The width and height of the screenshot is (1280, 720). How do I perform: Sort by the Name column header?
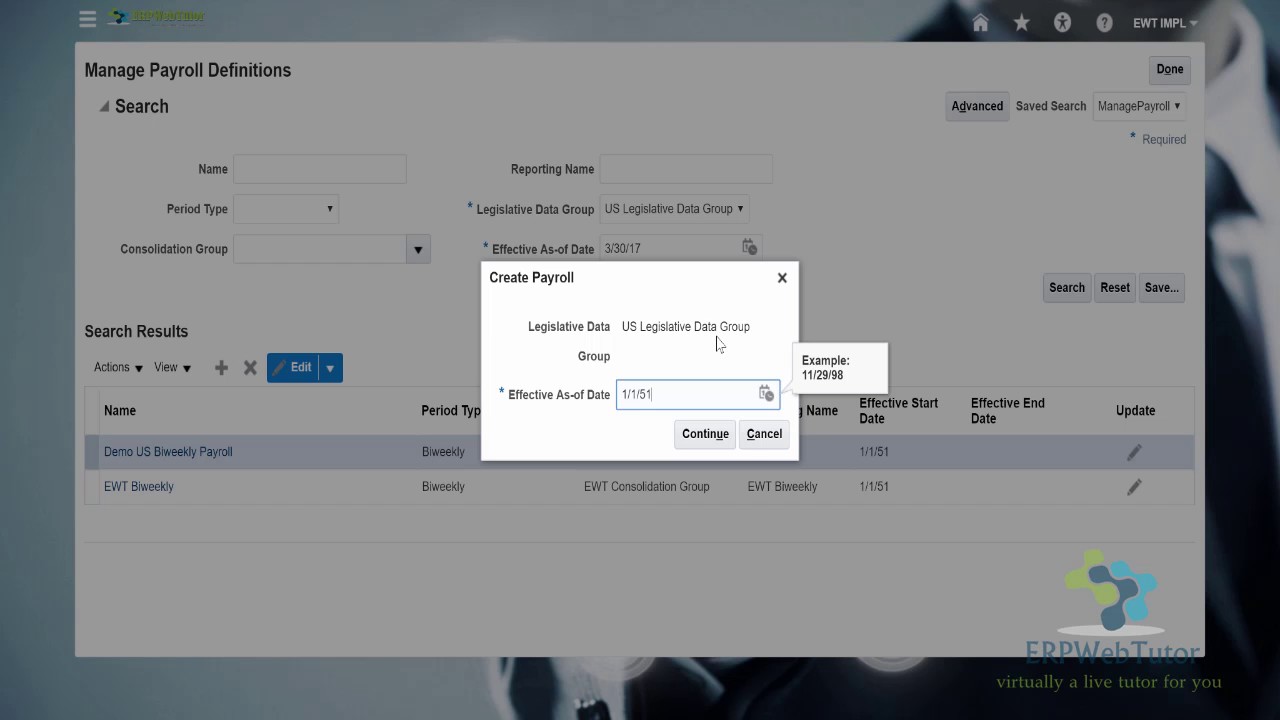point(120,410)
